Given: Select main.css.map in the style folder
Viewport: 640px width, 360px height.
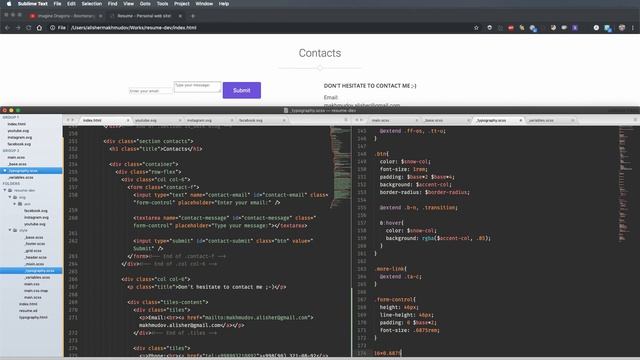Looking at the screenshot, I should [x=36, y=291].
